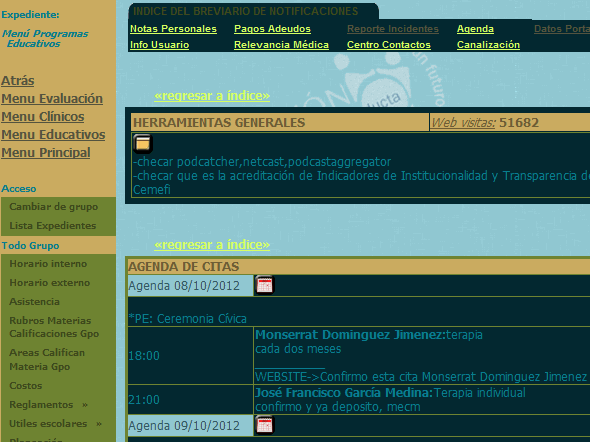Open the Agenda link in the index
This screenshot has width=590, height=442.
pyautogui.click(x=475, y=29)
